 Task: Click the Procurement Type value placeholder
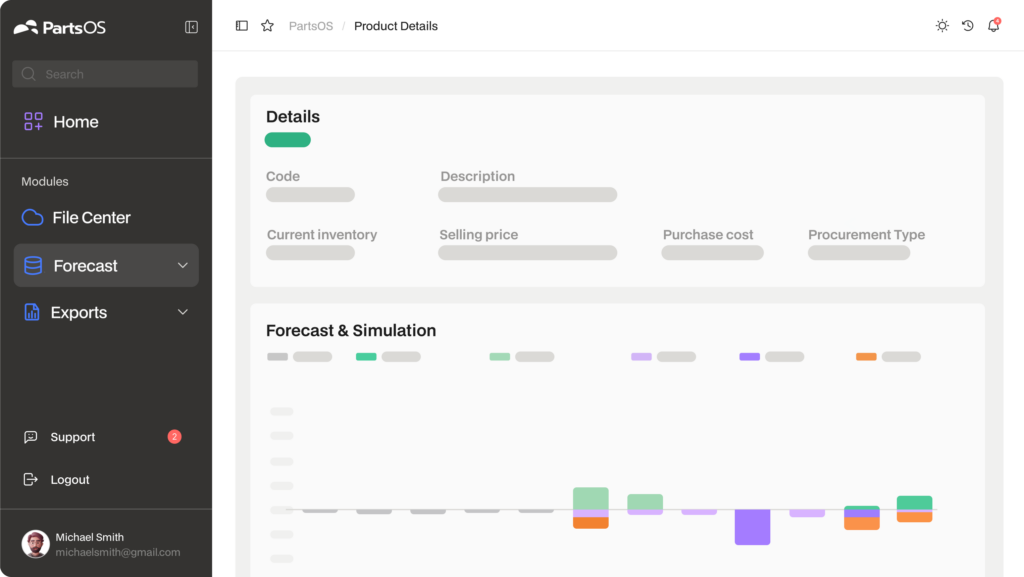pyautogui.click(x=859, y=253)
